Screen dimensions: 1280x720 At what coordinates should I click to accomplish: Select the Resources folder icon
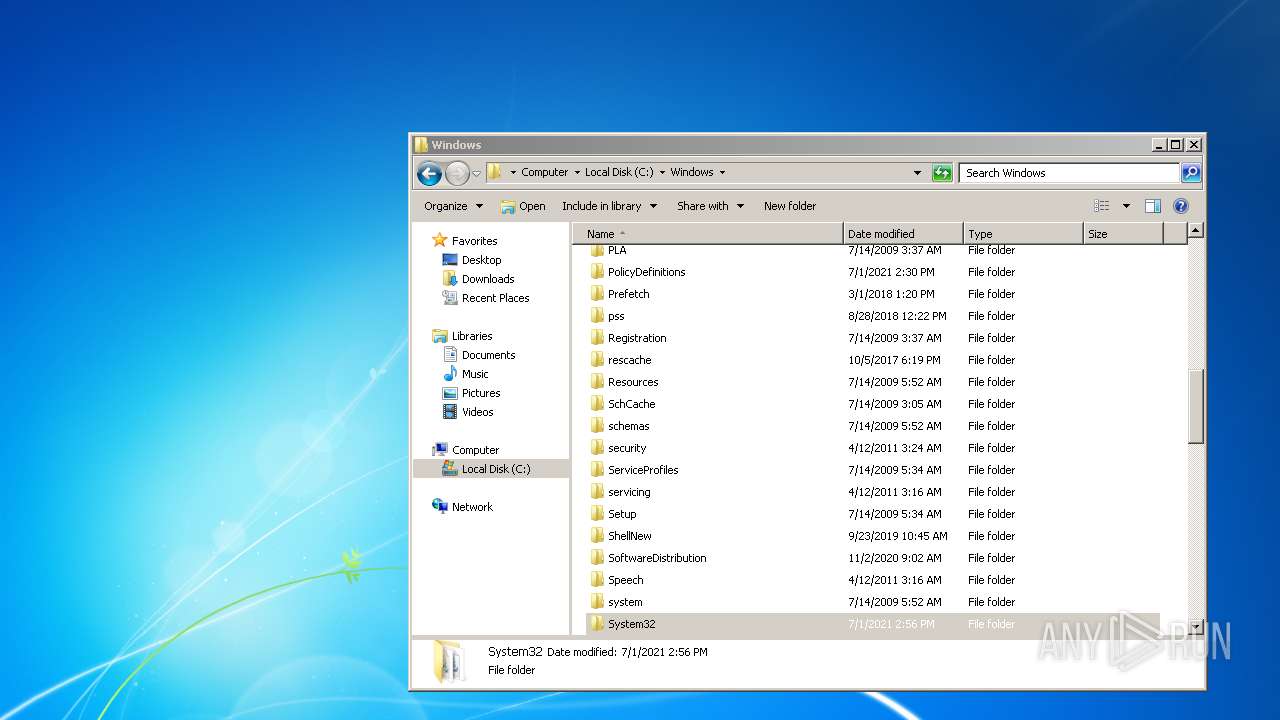597,382
